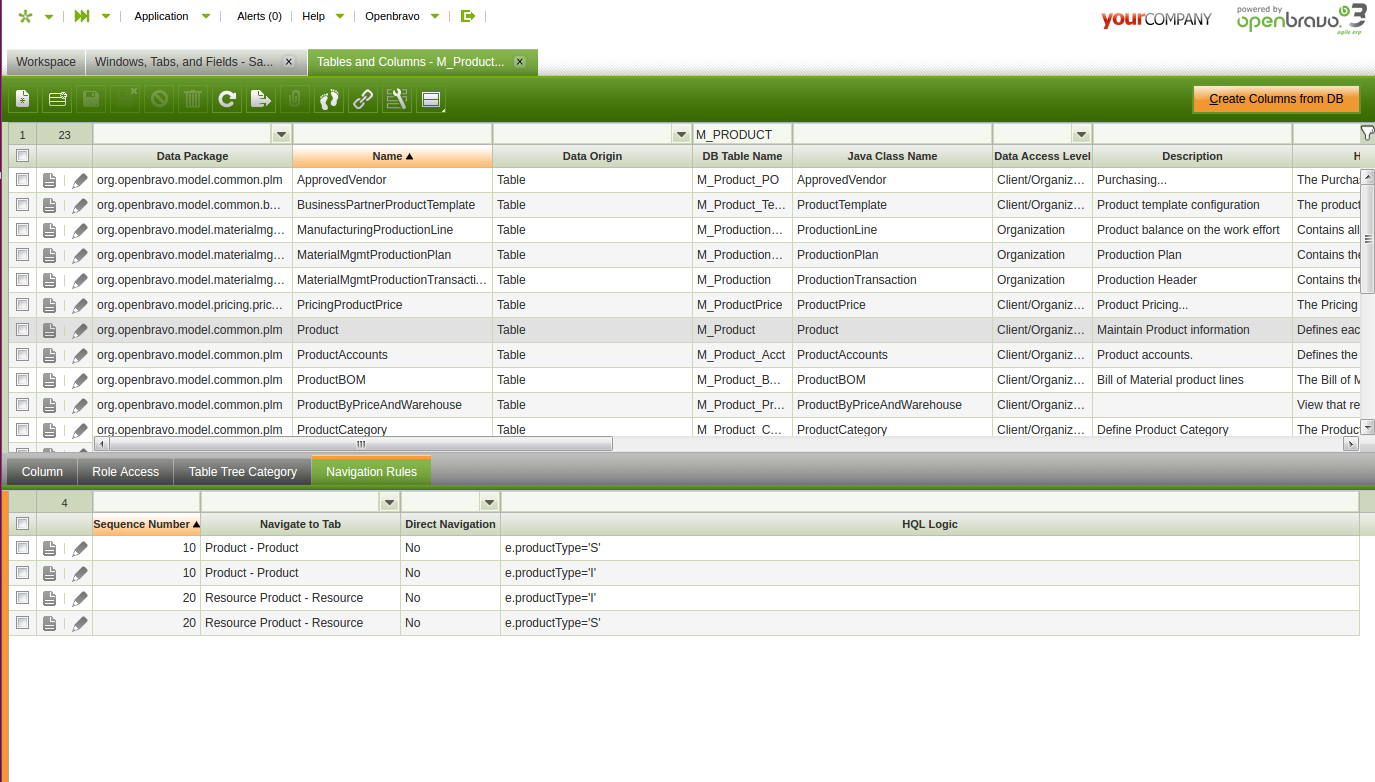The image size is (1375, 782).
Task: Open the Navigate to Tab filter dropdown
Action: tap(389, 502)
